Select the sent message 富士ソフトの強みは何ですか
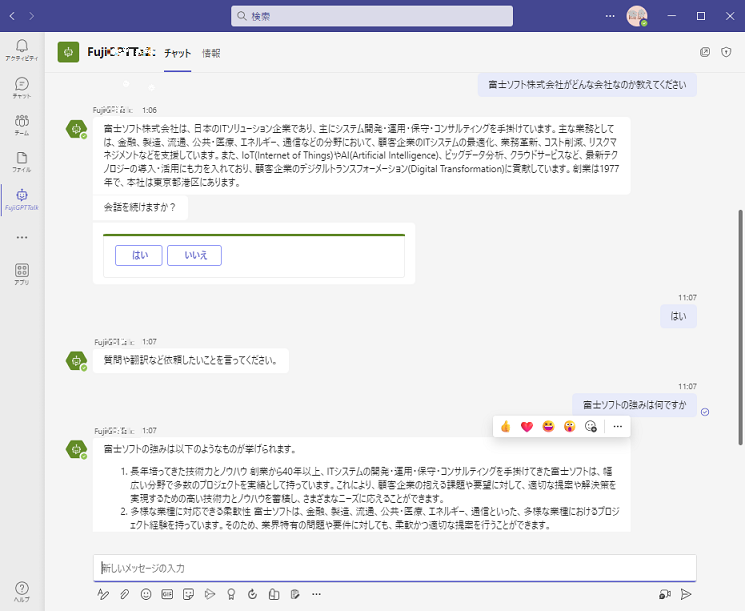The width and height of the screenshot is (745, 611). coord(634,405)
